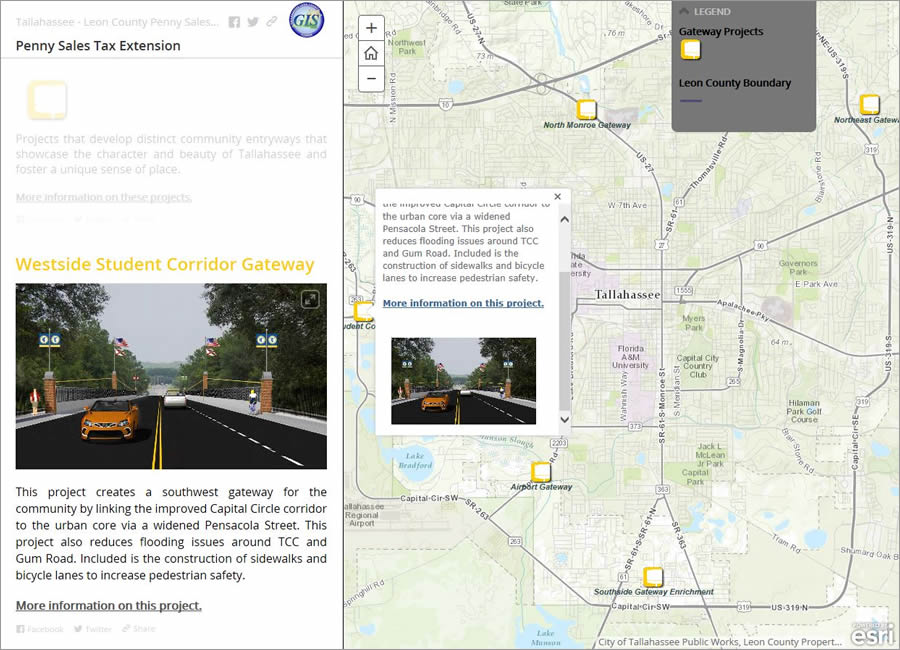This screenshot has height=650, width=900.
Task: Close the map popup window
Action: click(557, 196)
